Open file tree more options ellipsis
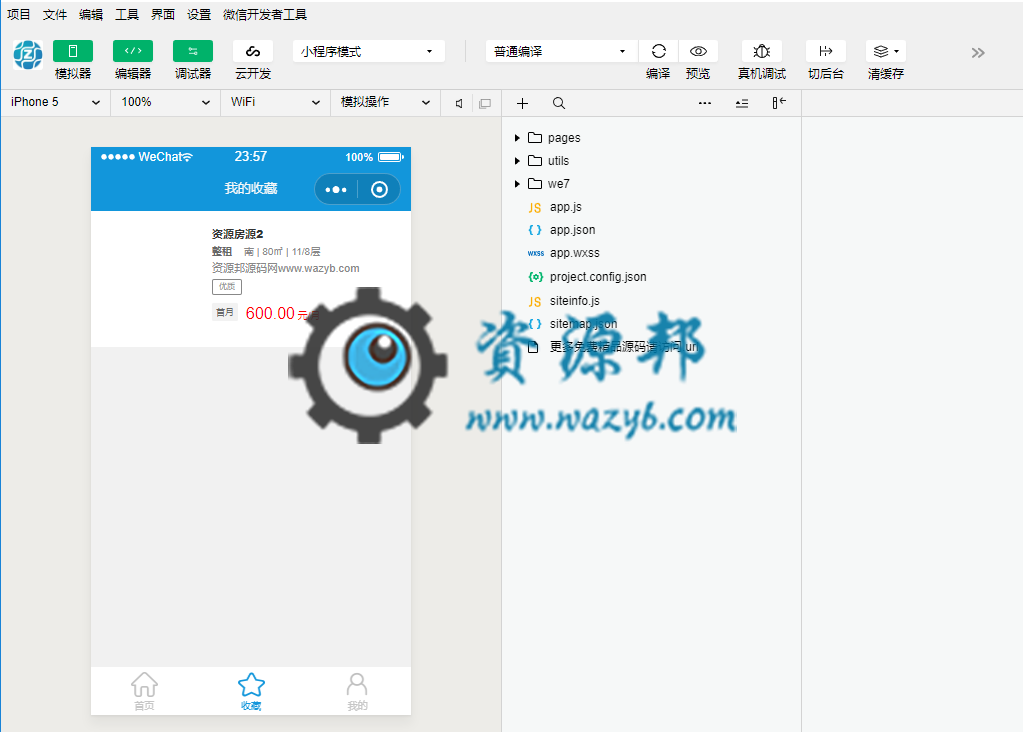 (x=705, y=103)
